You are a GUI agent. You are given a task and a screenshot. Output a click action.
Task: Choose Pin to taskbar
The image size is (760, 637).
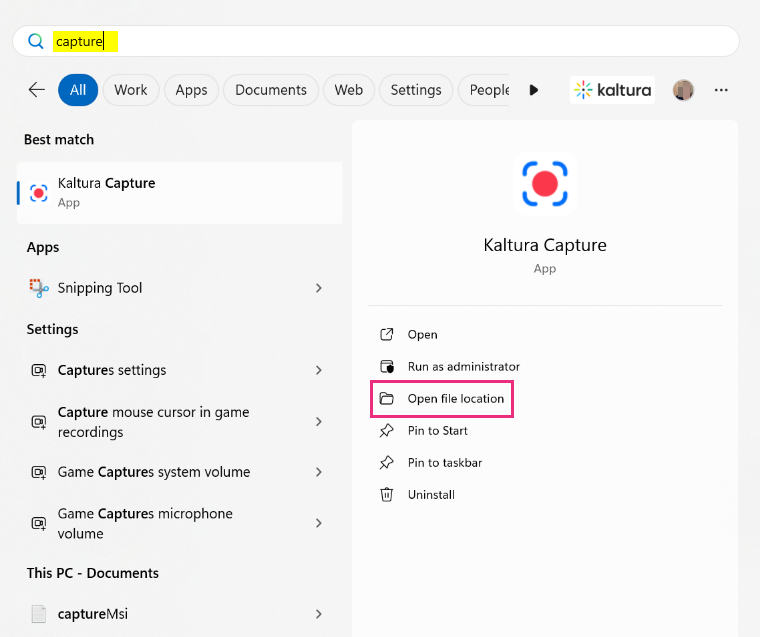[445, 462]
